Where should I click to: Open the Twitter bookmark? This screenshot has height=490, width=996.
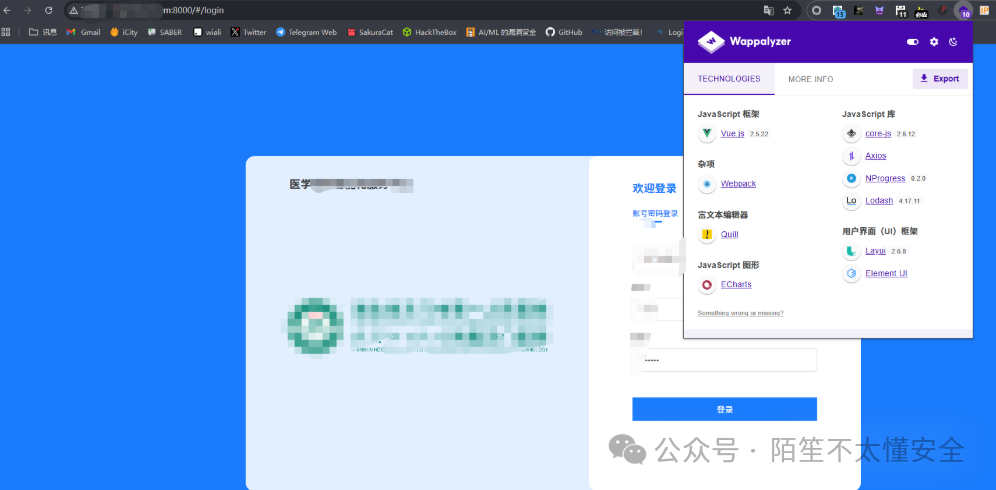[248, 32]
